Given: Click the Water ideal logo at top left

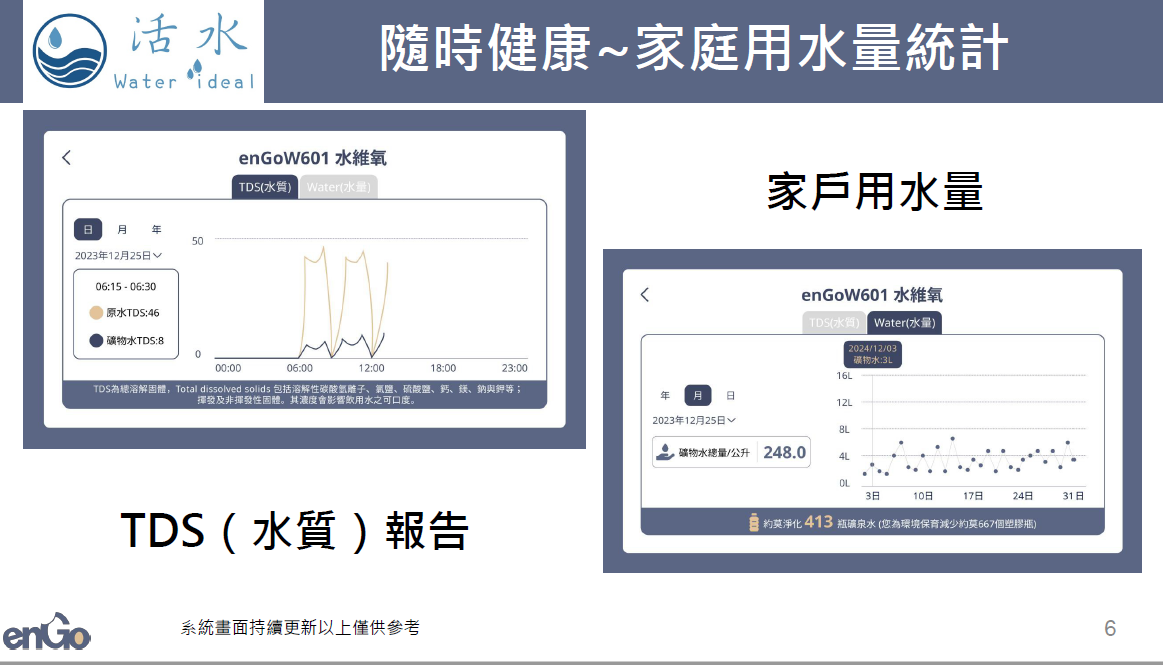Looking at the screenshot, I should (x=143, y=51).
